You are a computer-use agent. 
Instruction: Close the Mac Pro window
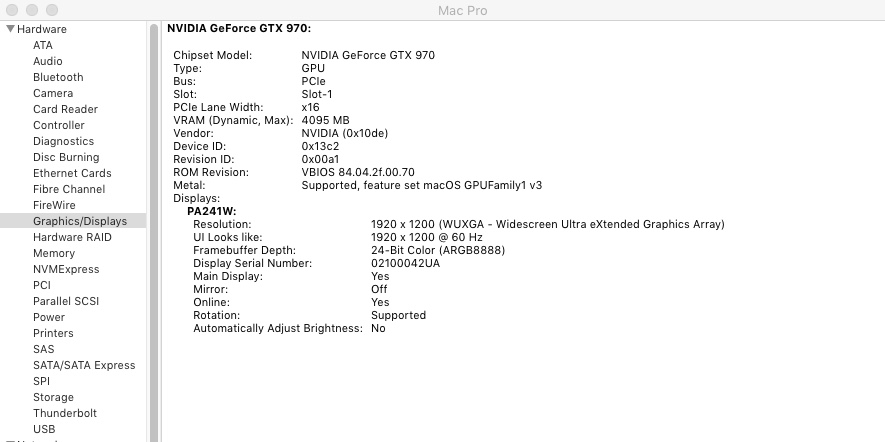(12, 10)
